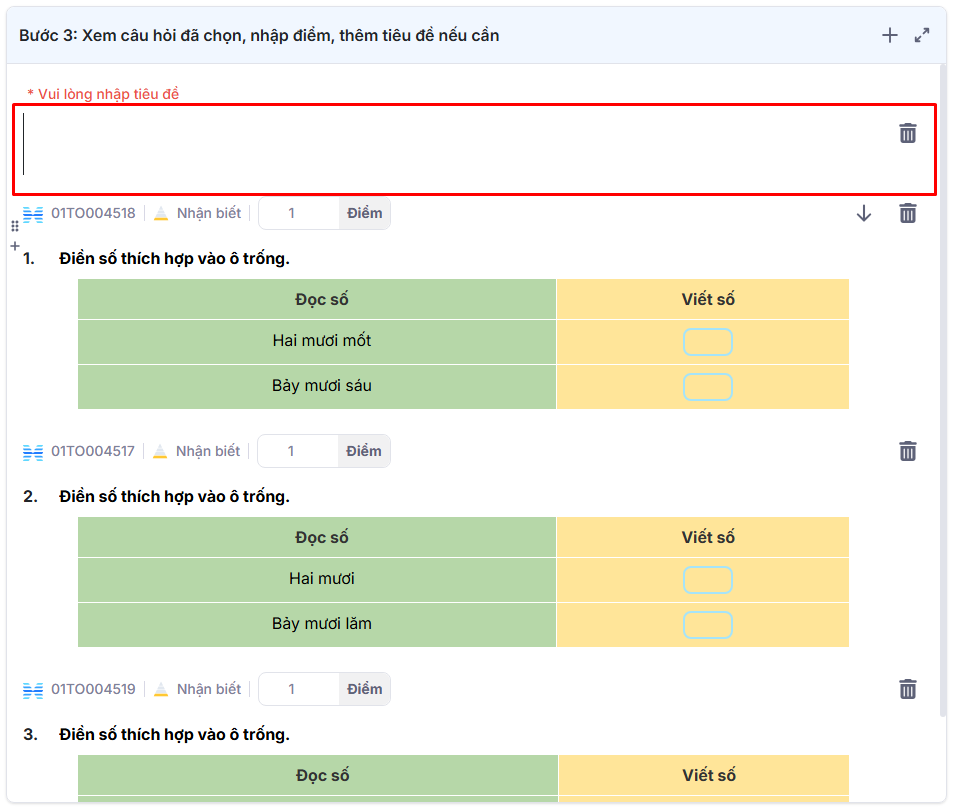Image resolution: width=954 pixels, height=810 pixels.
Task: Click the answer box for Bảy mươi sáu
Action: pyautogui.click(x=707, y=386)
